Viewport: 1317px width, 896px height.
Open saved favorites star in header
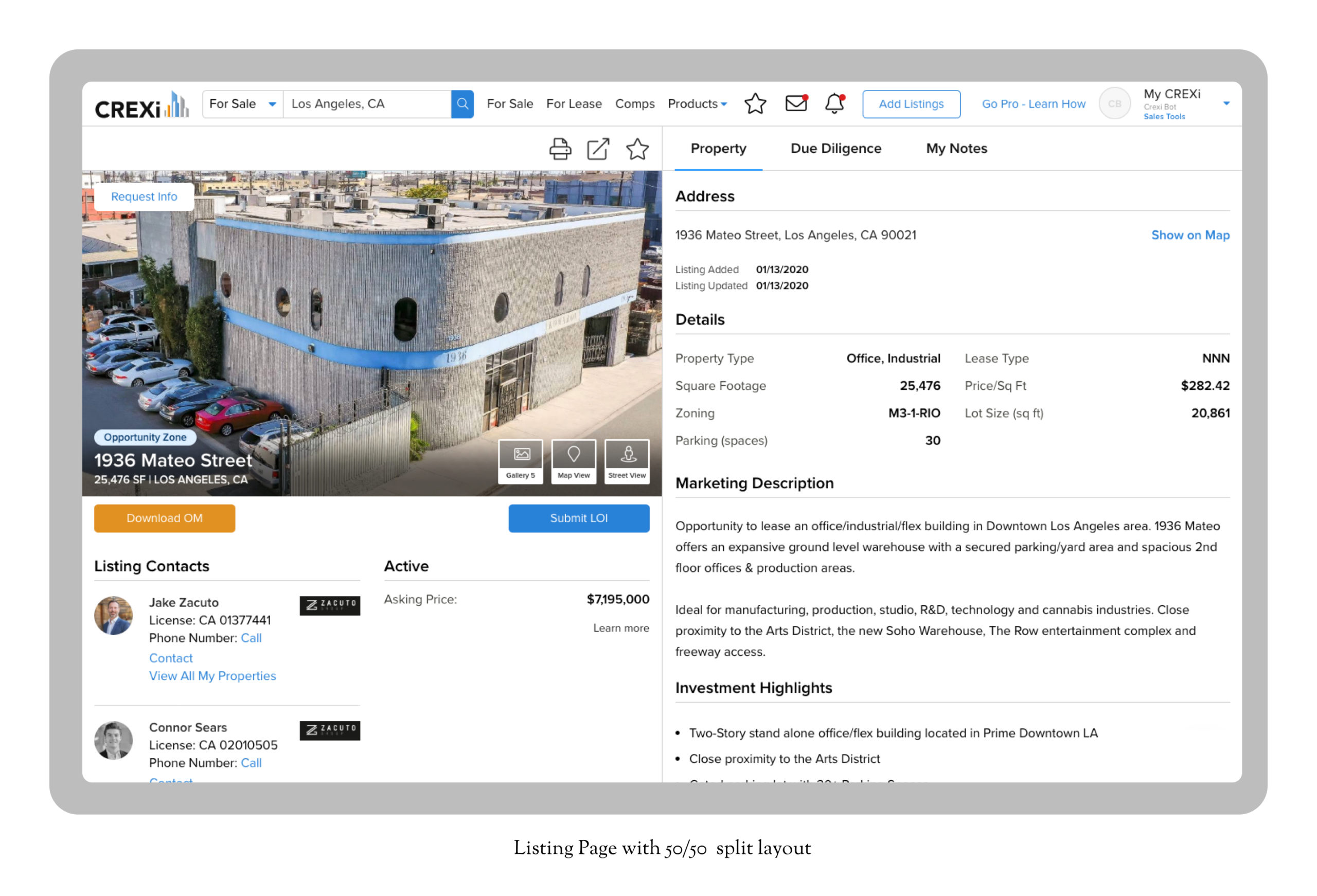pyautogui.click(x=755, y=104)
